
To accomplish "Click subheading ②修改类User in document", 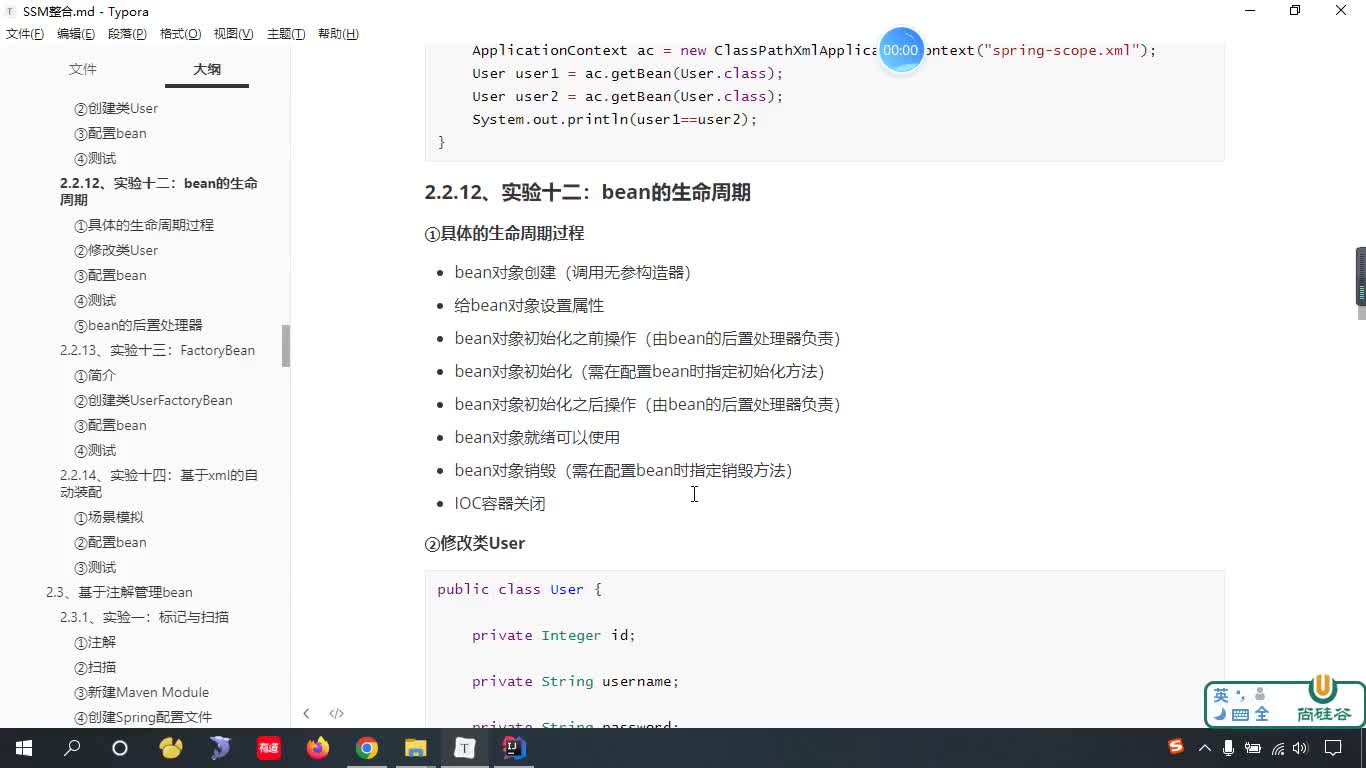I will click(475, 543).
